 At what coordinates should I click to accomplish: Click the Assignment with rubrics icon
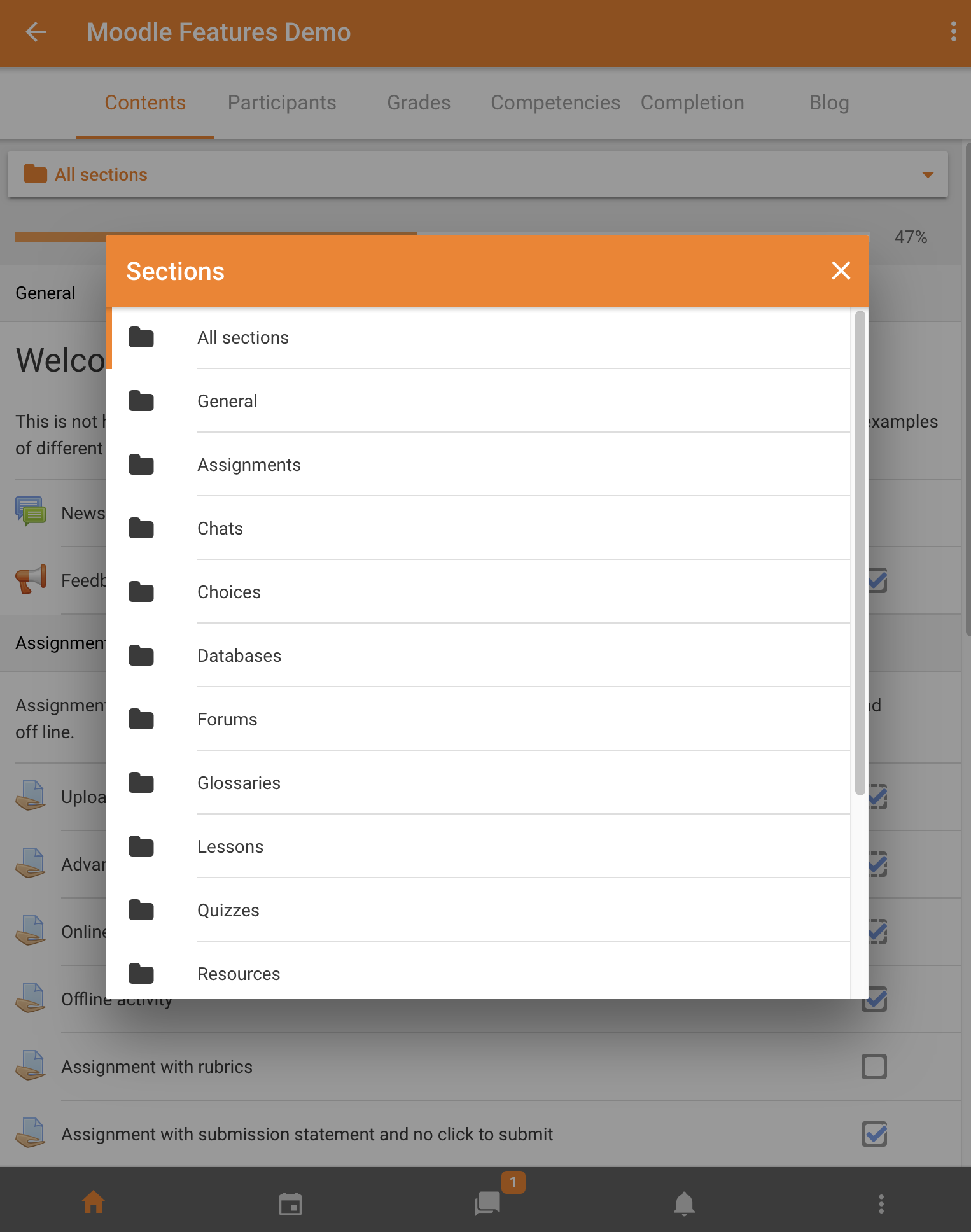(31, 1065)
